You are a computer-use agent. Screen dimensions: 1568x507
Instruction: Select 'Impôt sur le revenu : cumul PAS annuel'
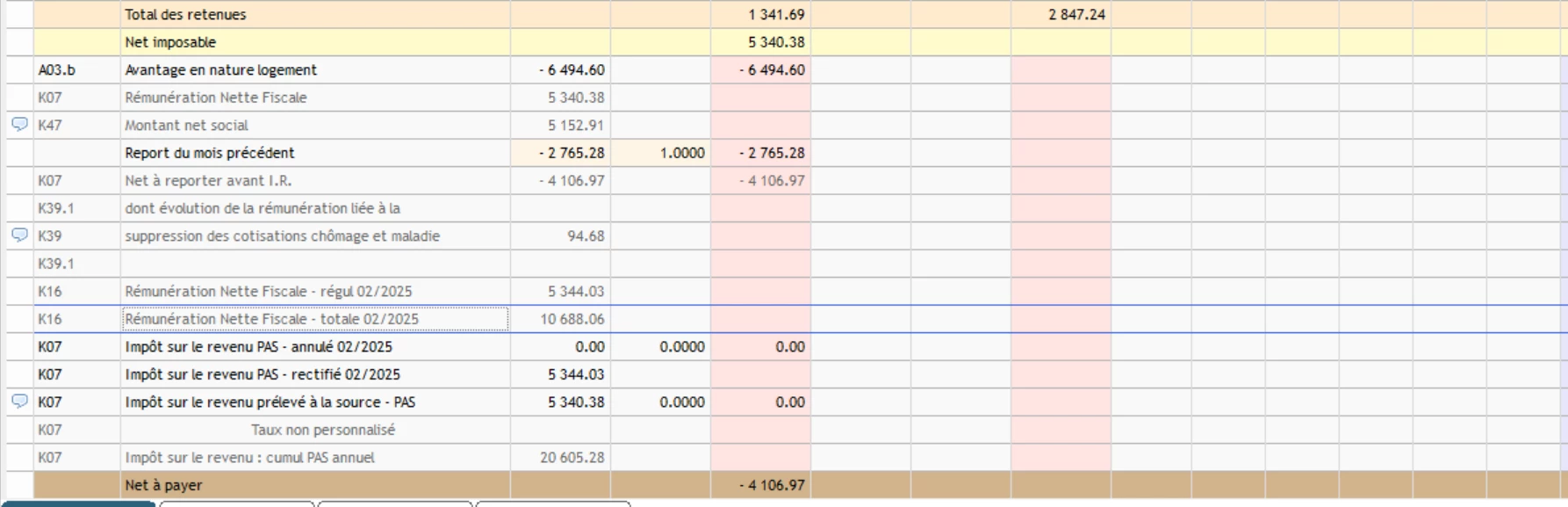pos(249,457)
